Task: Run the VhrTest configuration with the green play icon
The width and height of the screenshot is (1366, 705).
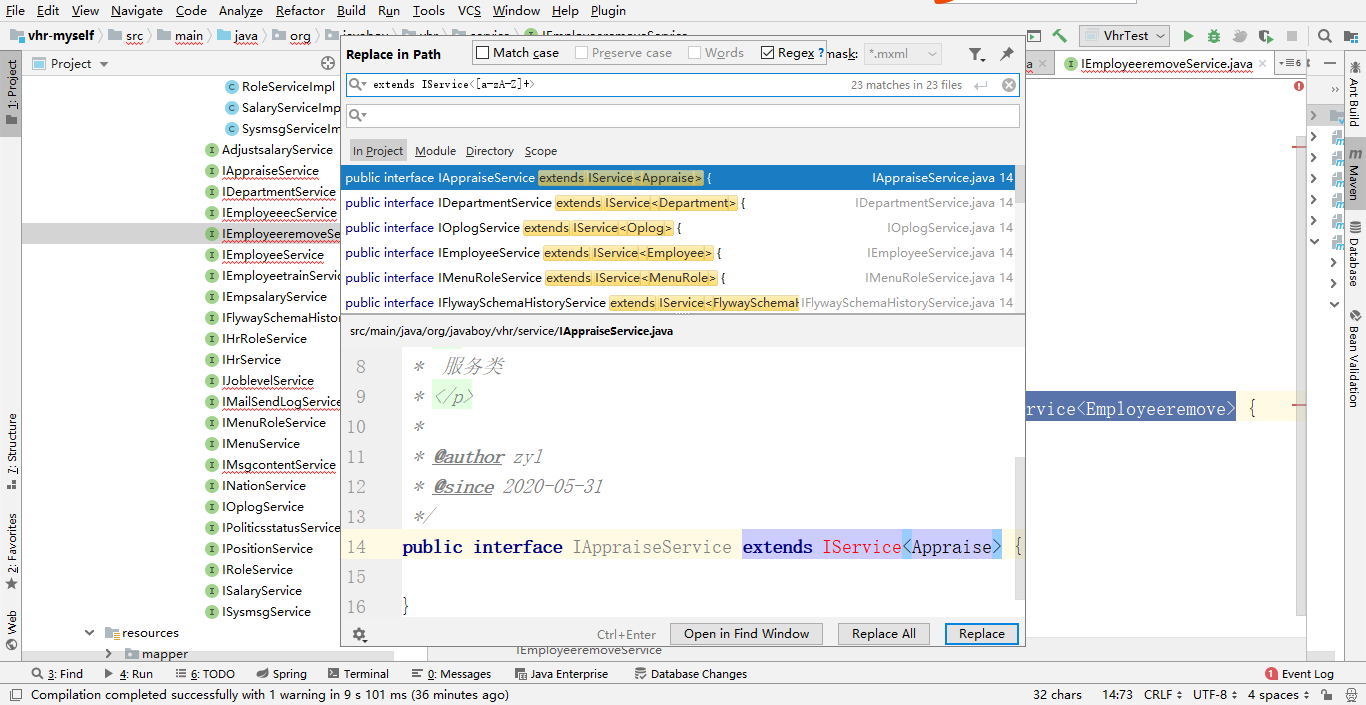Action: click(x=1188, y=36)
